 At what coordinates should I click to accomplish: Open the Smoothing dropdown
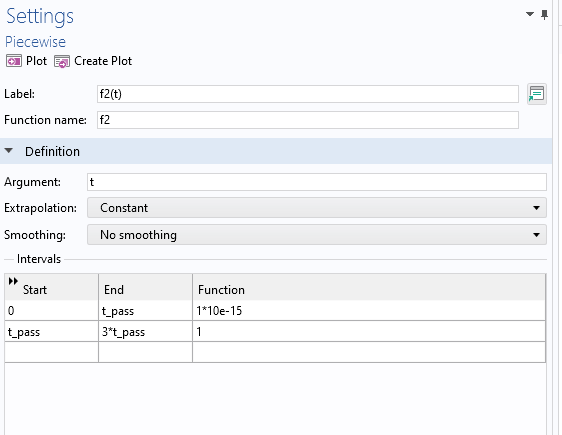tap(317, 235)
